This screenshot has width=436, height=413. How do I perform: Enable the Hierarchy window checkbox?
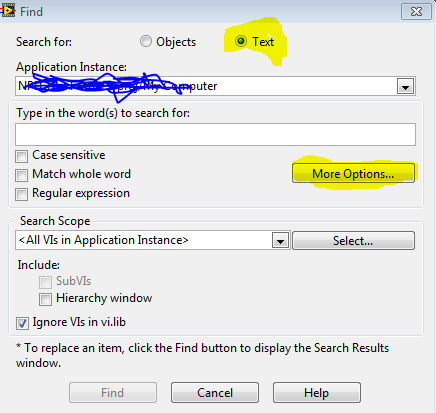(45, 299)
